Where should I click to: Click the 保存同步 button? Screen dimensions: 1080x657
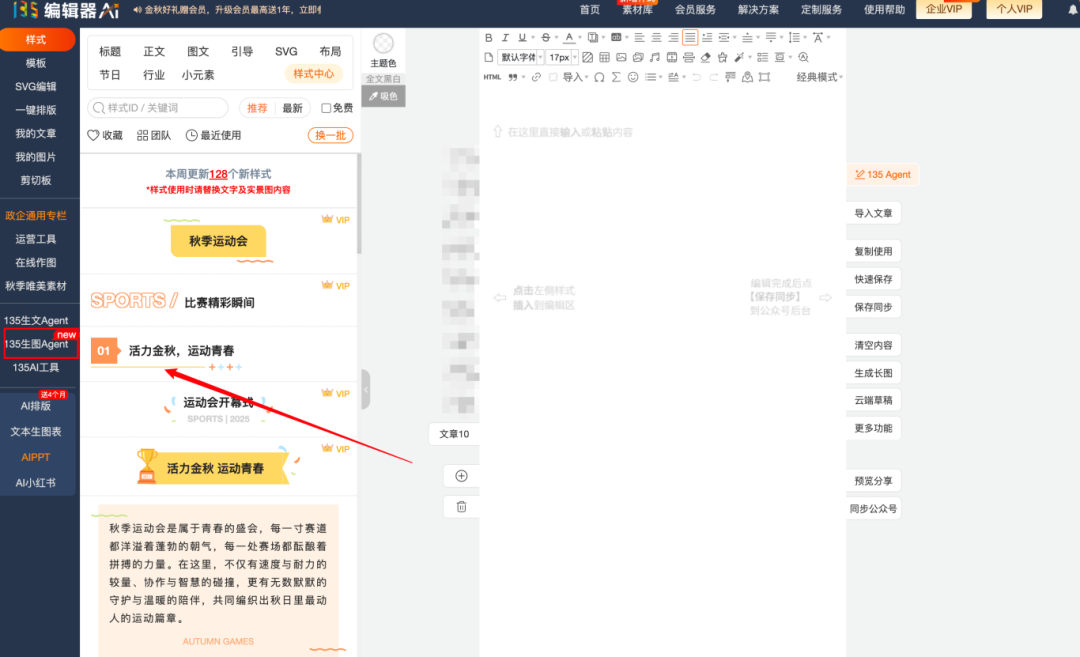click(873, 307)
